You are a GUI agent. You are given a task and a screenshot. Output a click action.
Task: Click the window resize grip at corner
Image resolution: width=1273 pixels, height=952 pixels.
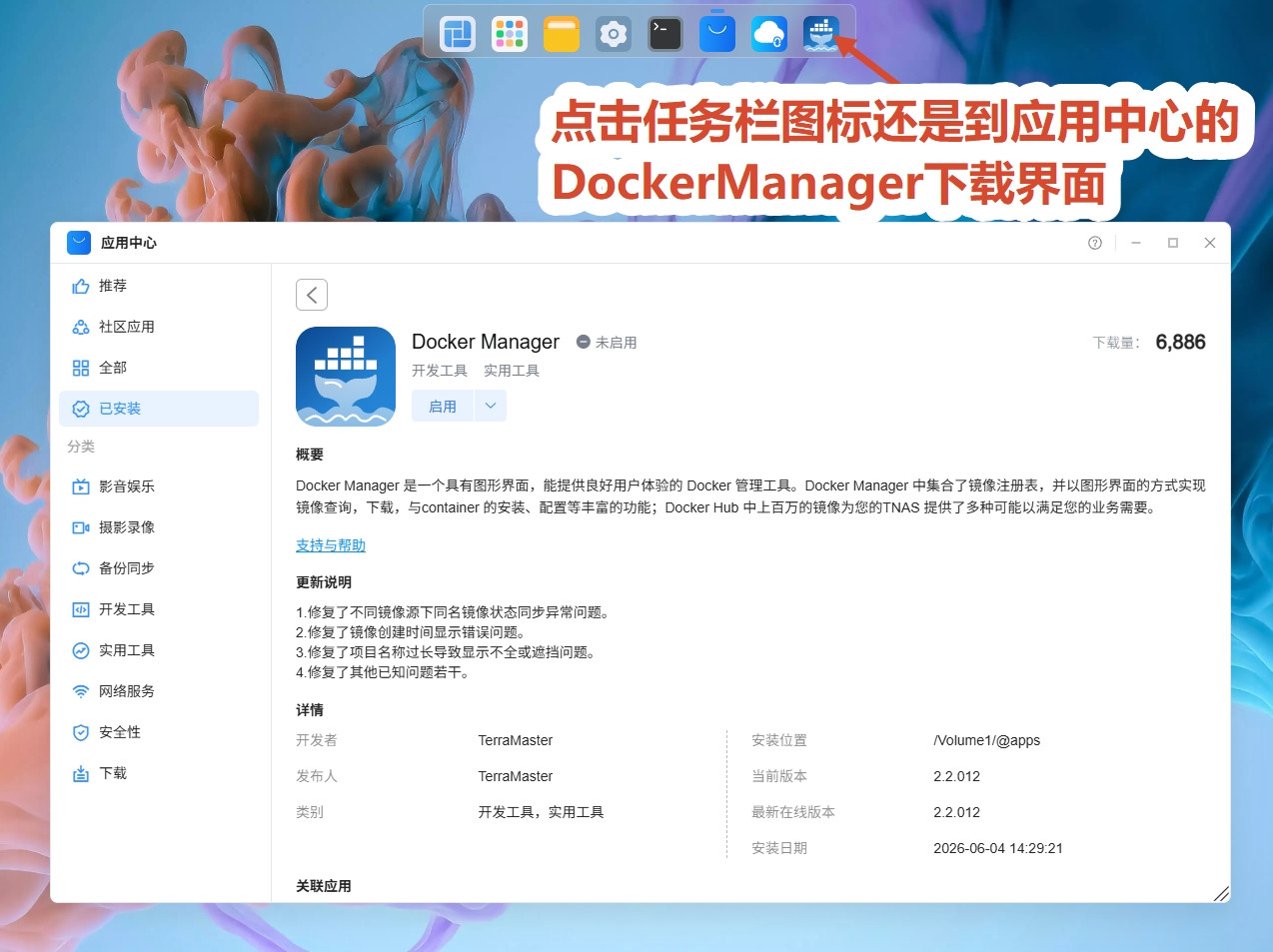tap(1221, 893)
